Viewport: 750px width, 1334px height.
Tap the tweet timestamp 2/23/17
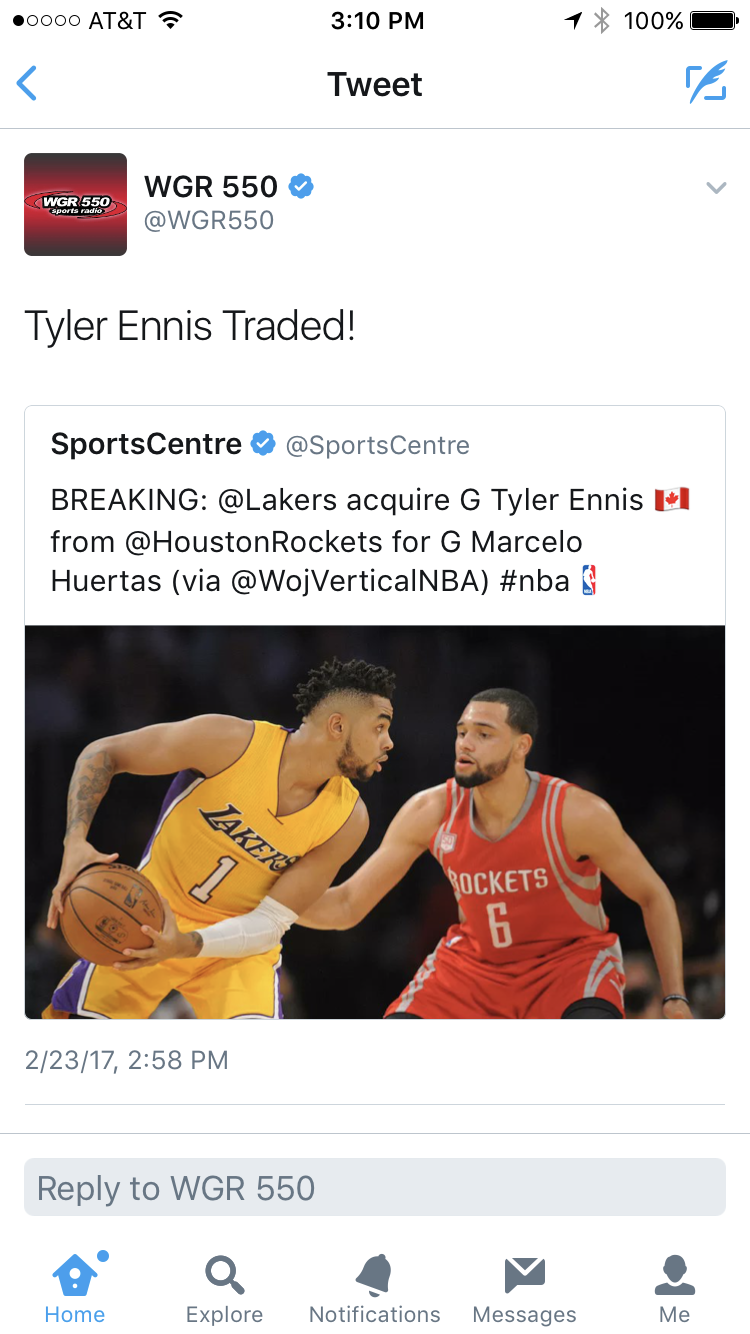coord(127,1060)
